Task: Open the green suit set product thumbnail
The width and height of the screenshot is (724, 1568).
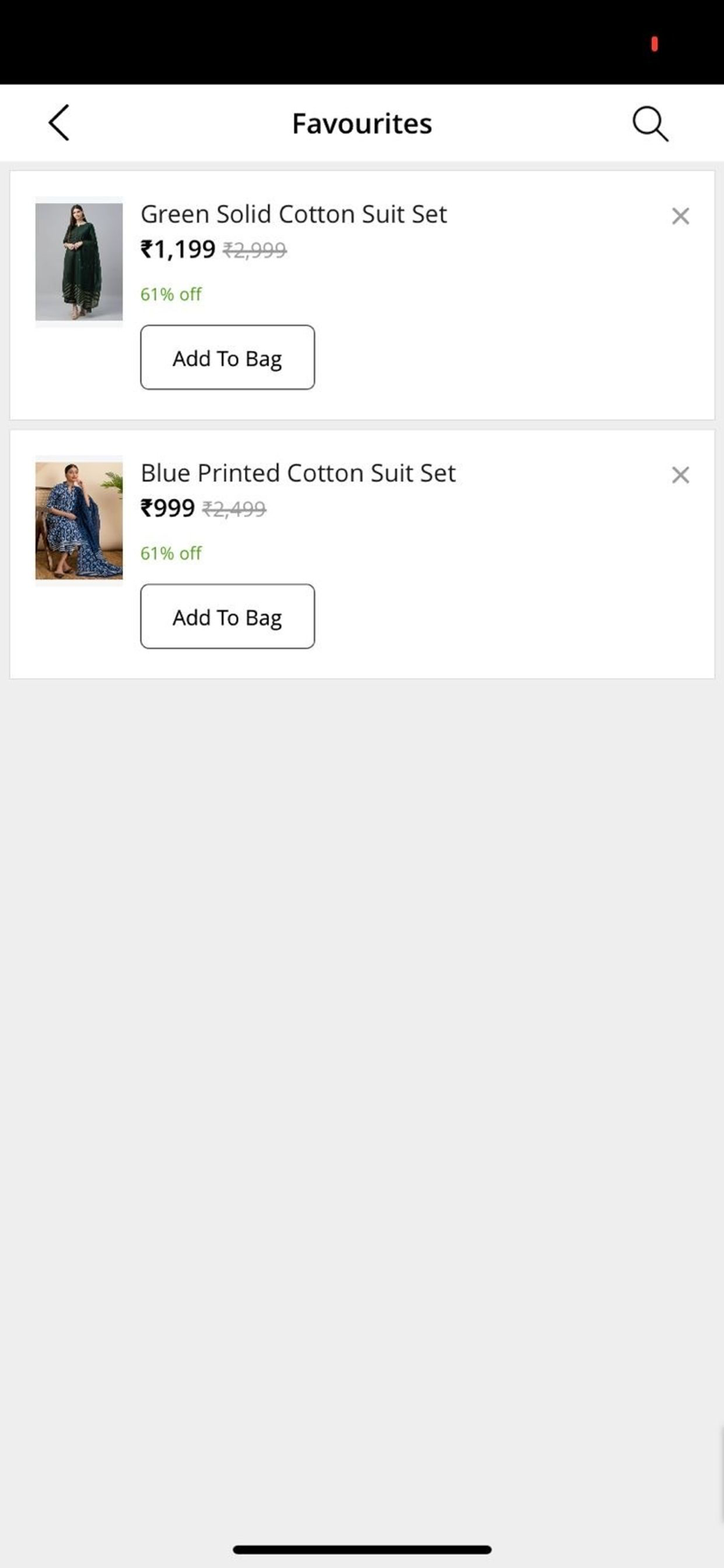Action: (79, 262)
